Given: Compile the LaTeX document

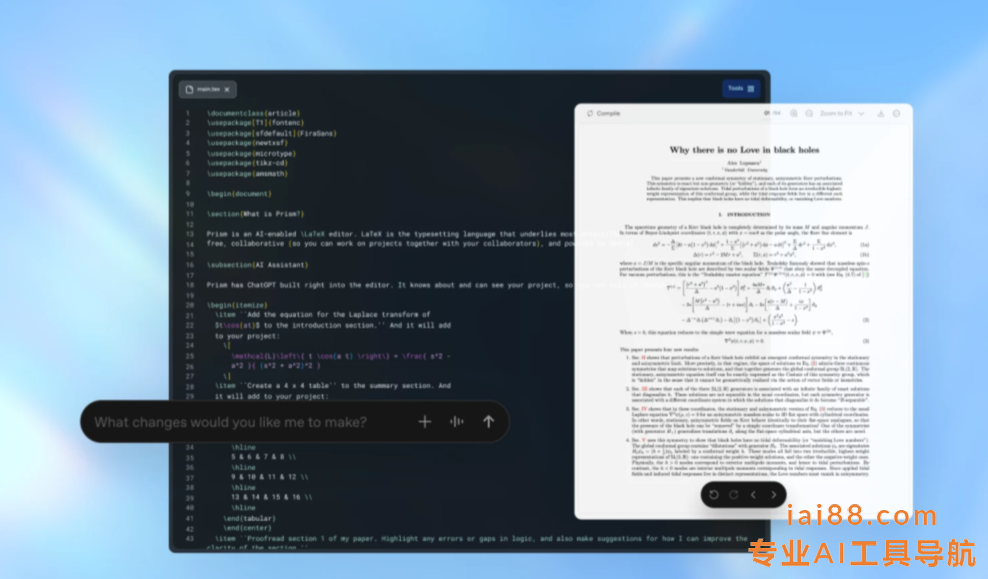Looking at the screenshot, I should pos(604,114).
